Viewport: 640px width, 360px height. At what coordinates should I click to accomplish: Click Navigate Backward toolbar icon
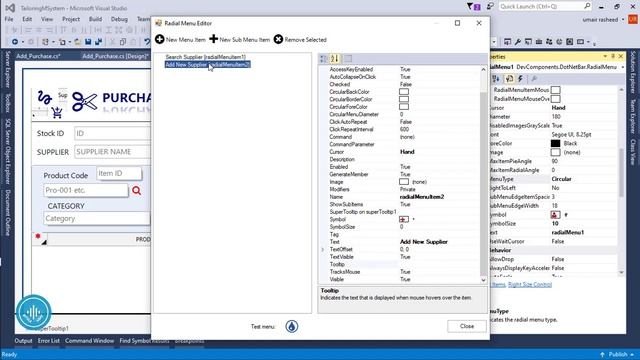pyautogui.click(x=15, y=42)
